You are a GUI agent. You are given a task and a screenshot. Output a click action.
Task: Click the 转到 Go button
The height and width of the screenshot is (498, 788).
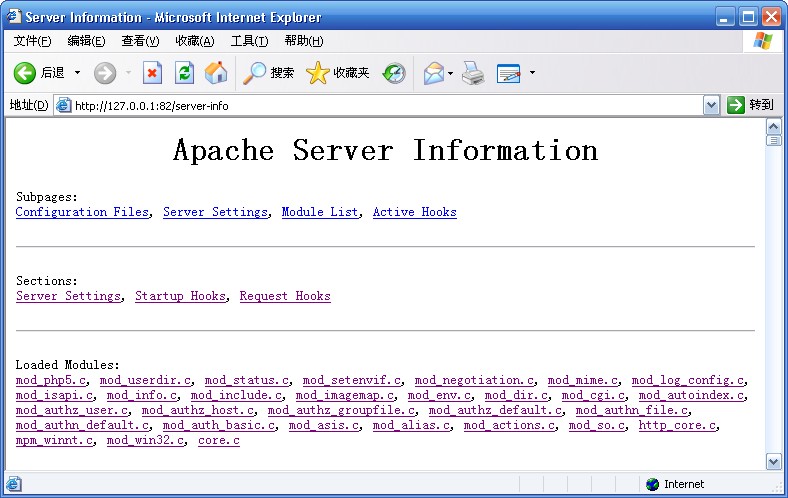pyautogui.click(x=750, y=105)
